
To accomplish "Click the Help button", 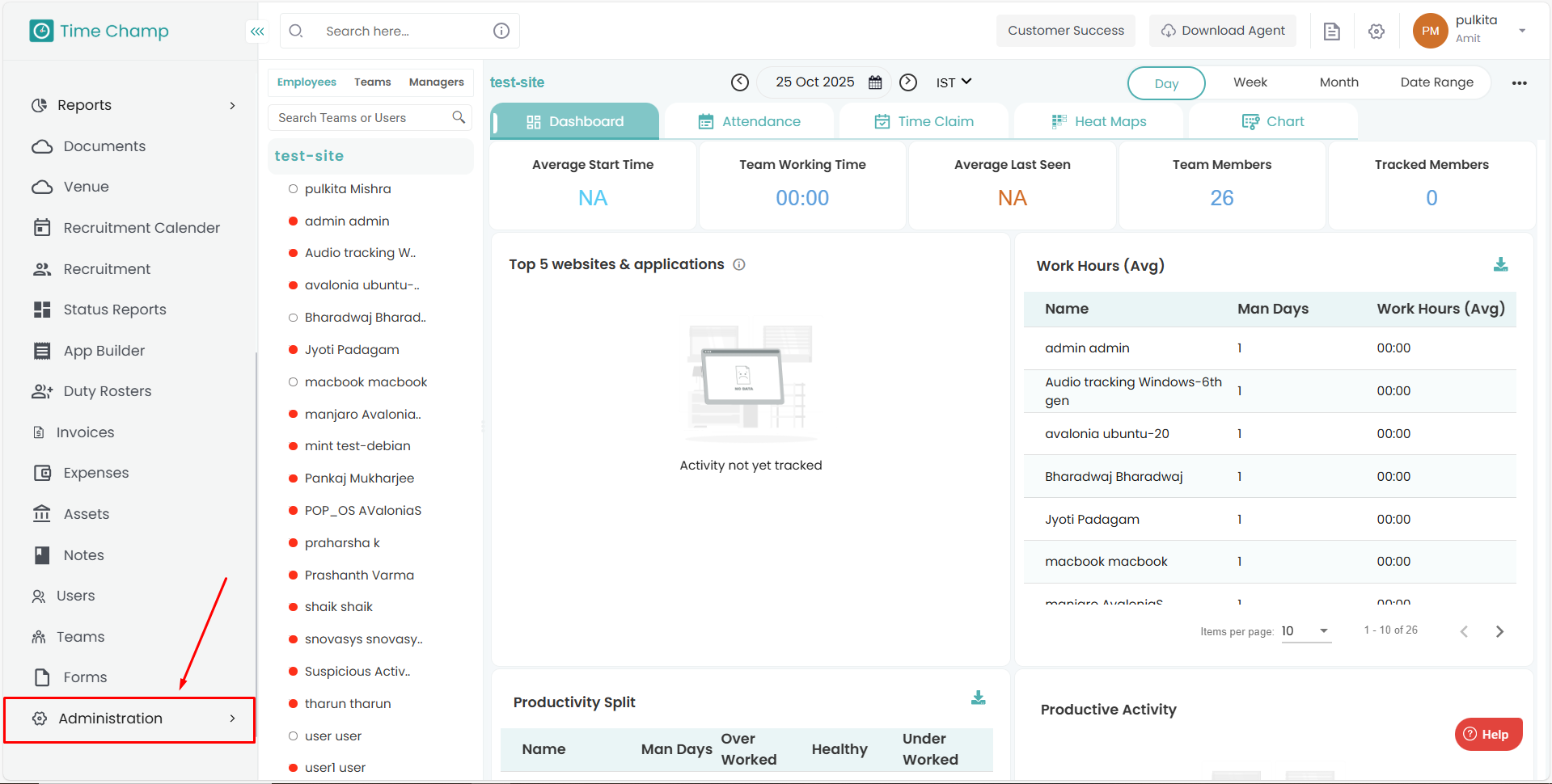I will [1488, 734].
